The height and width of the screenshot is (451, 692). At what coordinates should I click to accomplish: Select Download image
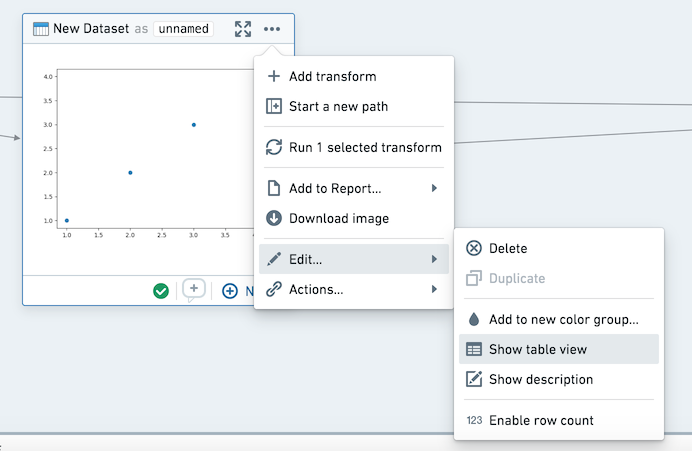[354, 218]
